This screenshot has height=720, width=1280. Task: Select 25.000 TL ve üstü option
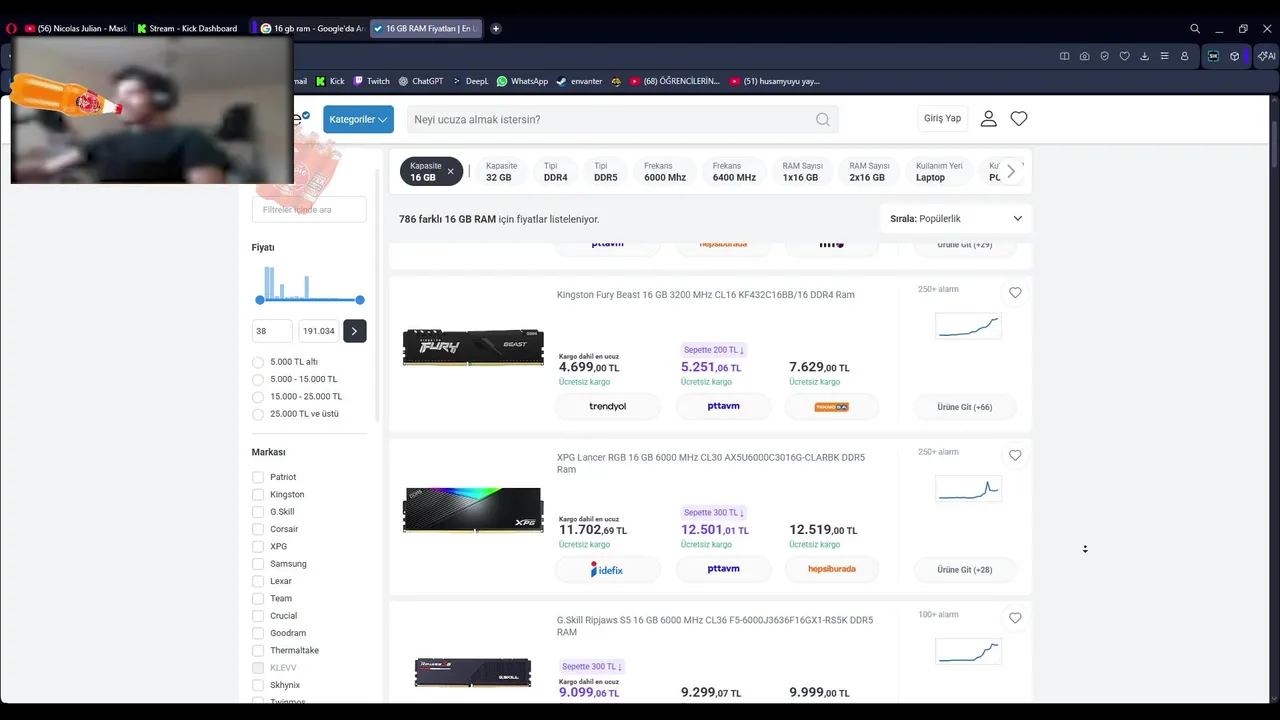click(258, 414)
